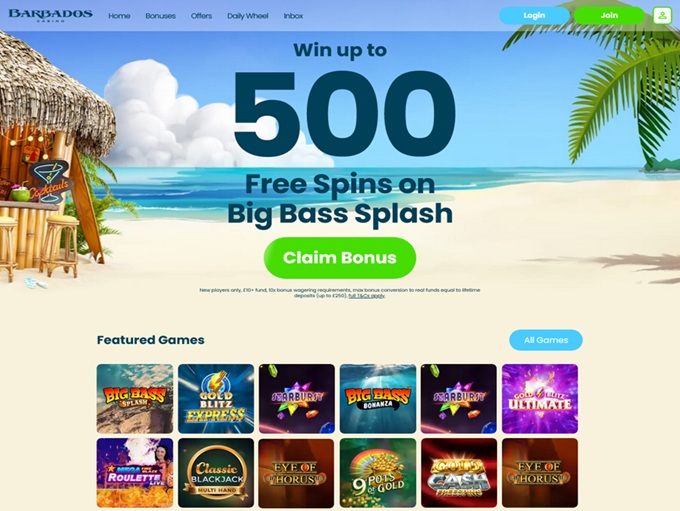The image size is (680, 511).
Task: Click the green Join button
Action: click(609, 16)
